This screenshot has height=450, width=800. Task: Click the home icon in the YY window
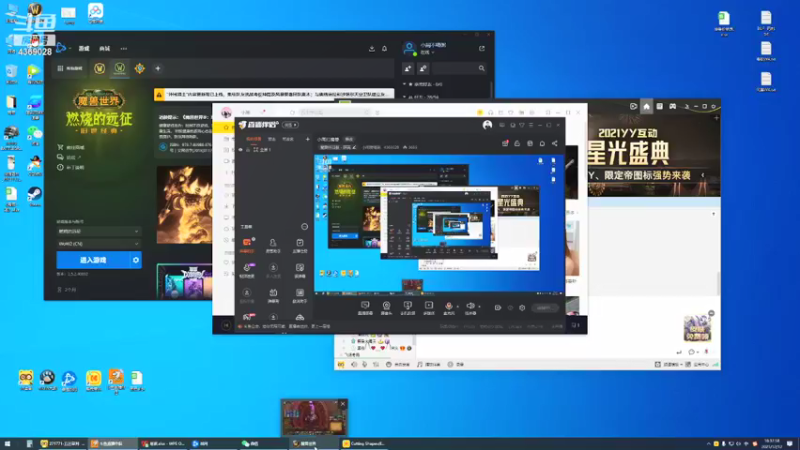pos(646,106)
